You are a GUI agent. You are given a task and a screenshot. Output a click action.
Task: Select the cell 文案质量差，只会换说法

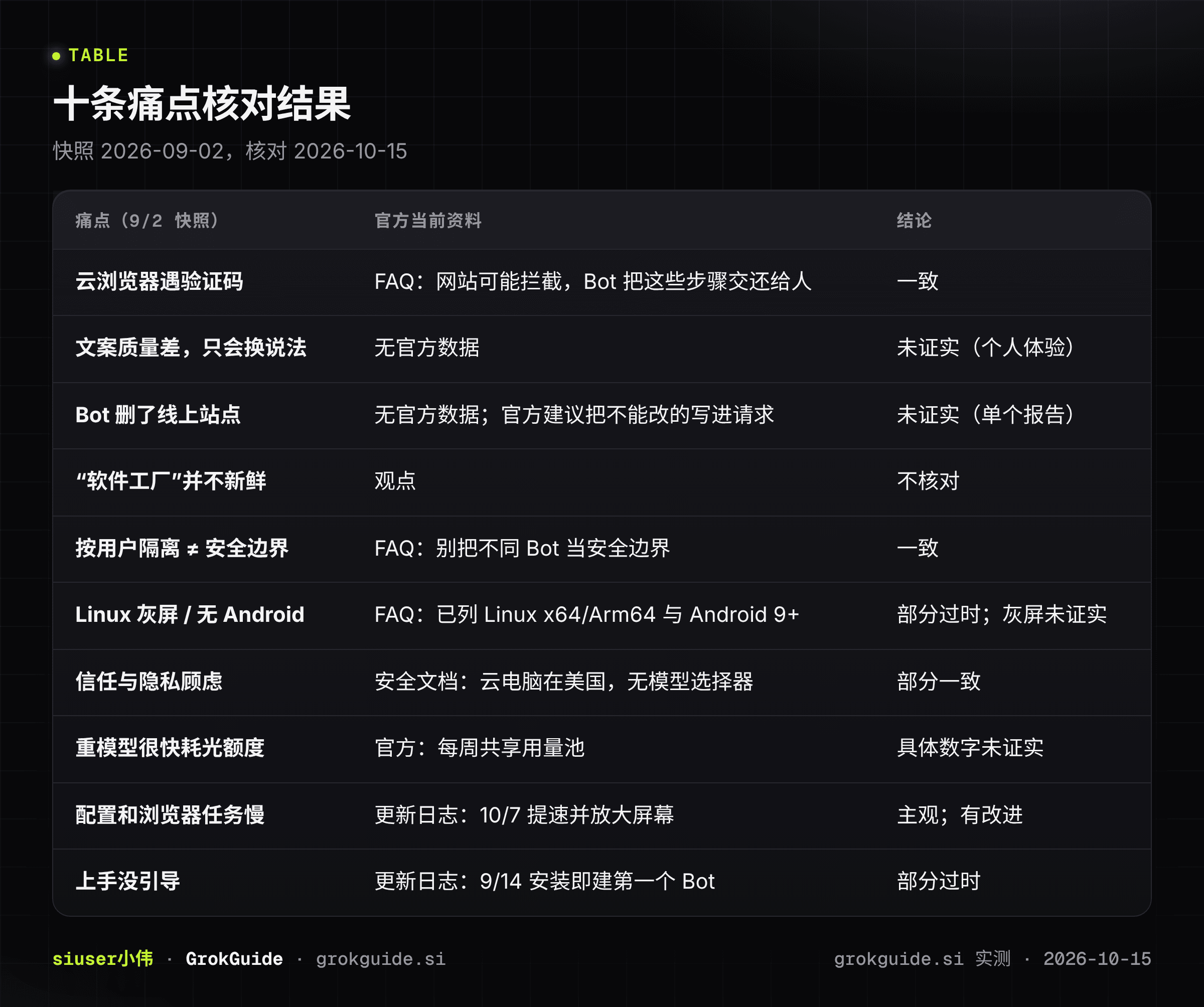191,348
